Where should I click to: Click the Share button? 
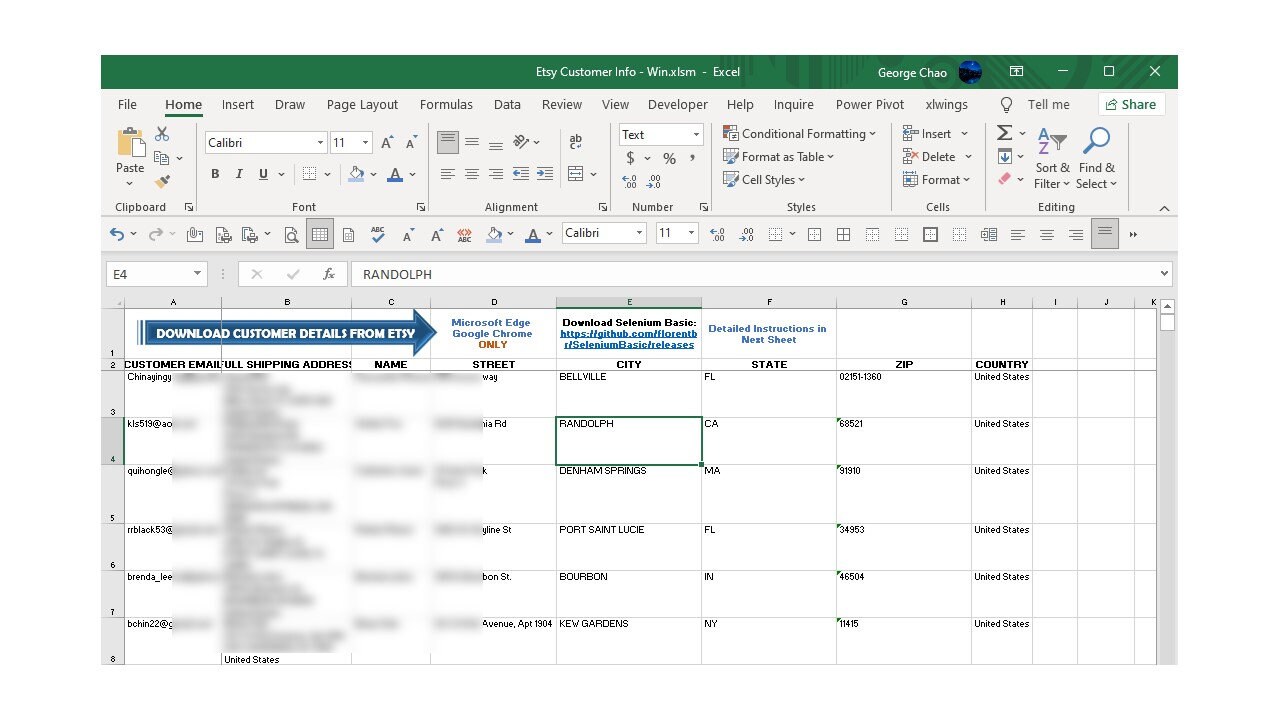[1131, 104]
